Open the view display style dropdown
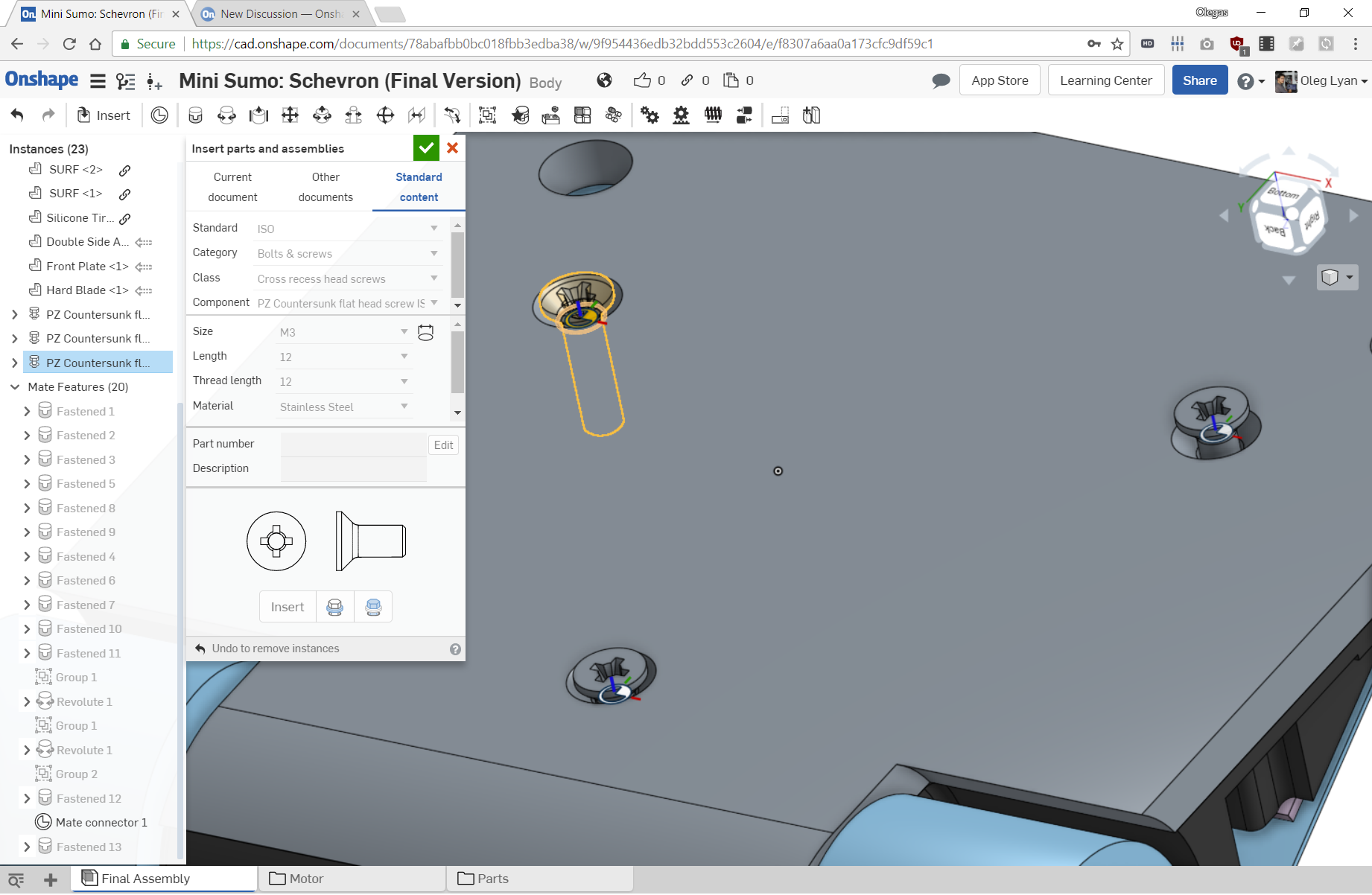Viewport: 1372px width, 895px height. 1338,278
